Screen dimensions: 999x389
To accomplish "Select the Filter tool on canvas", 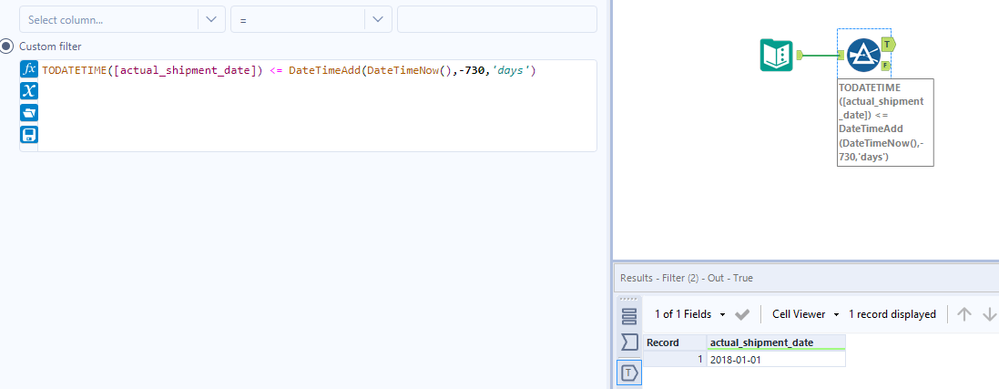I will click(x=864, y=55).
